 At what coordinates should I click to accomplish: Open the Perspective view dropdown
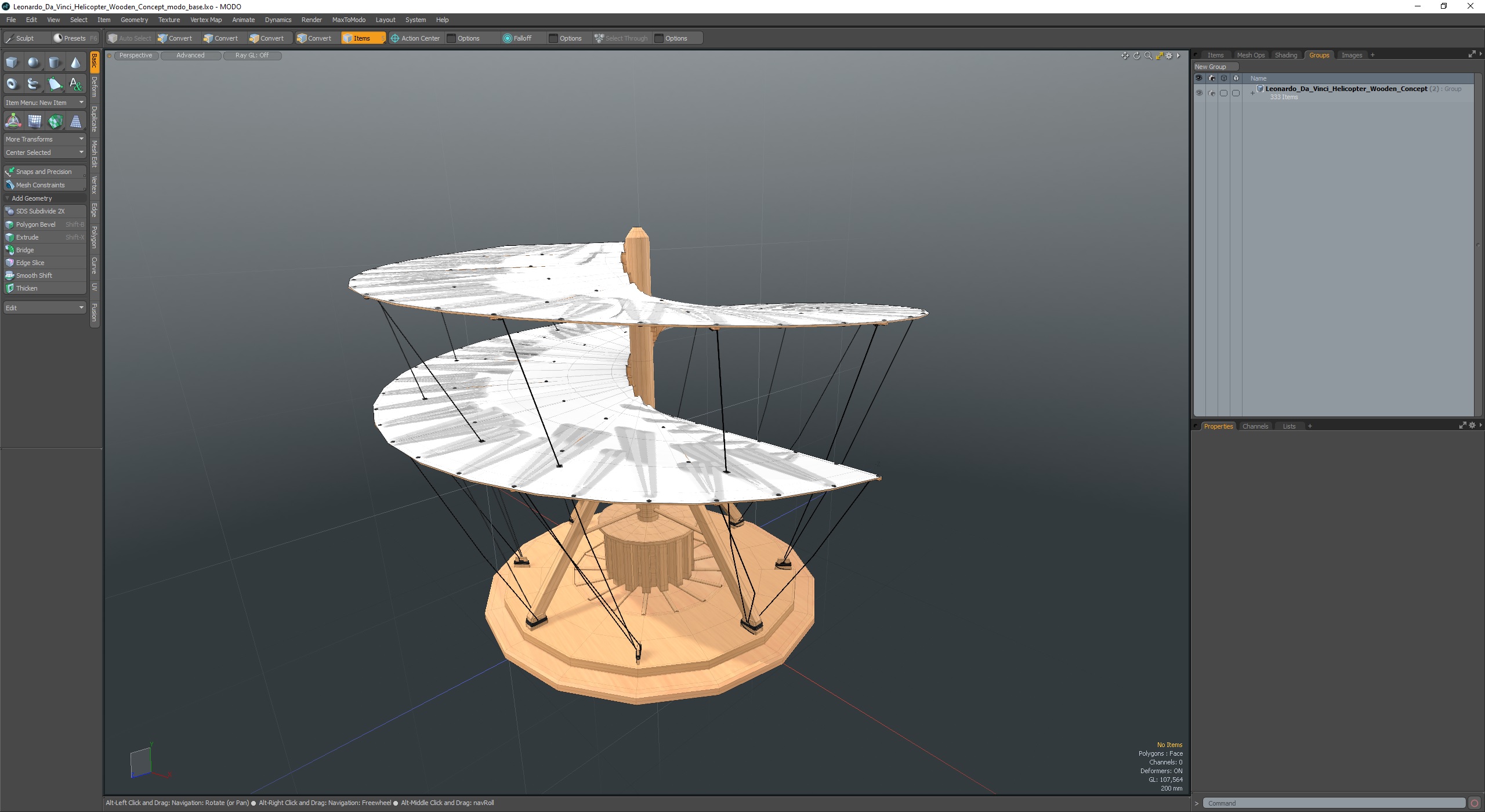(136, 56)
